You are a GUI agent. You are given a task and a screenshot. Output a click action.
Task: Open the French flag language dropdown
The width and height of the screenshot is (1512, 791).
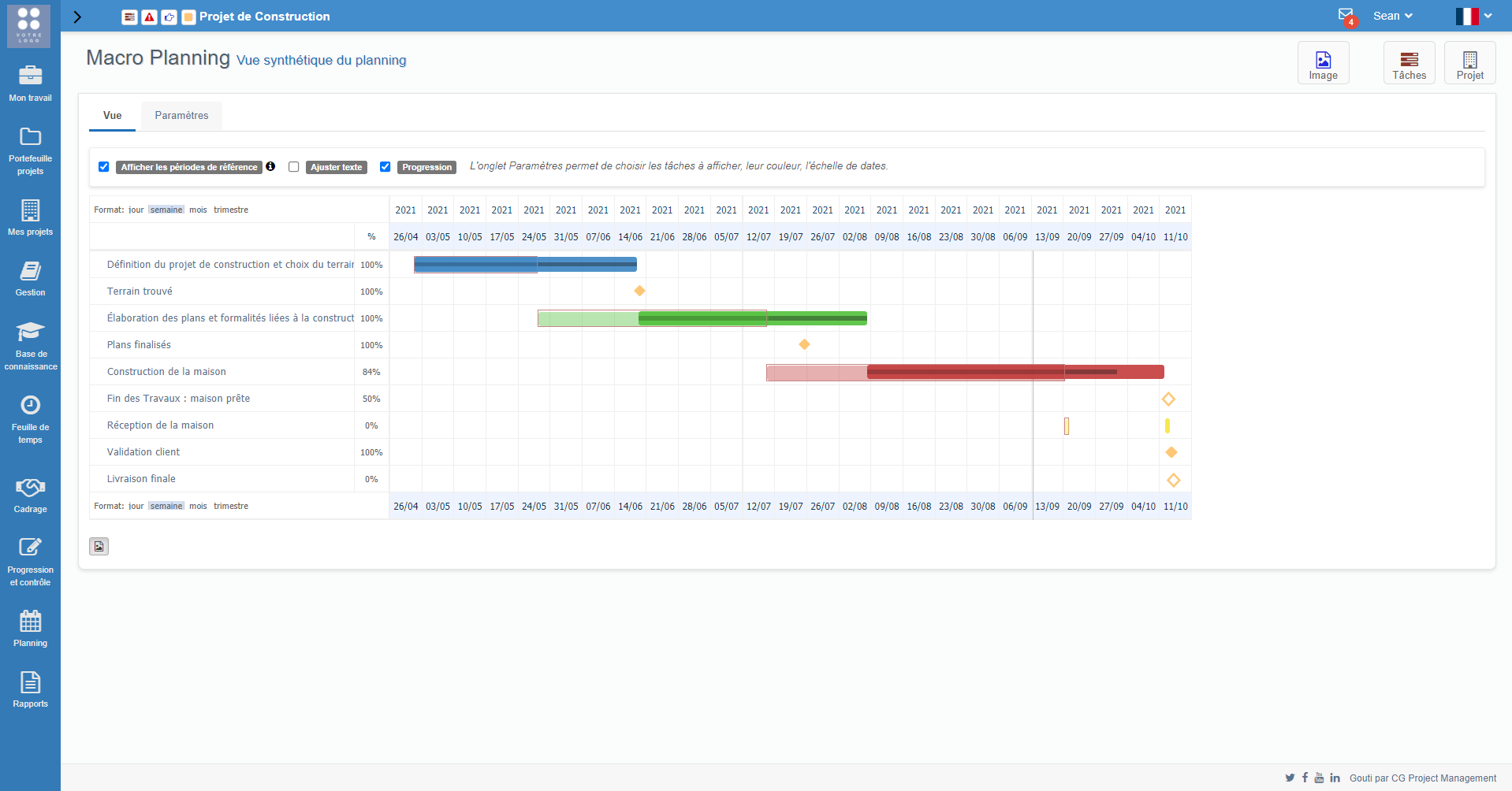(x=1473, y=16)
